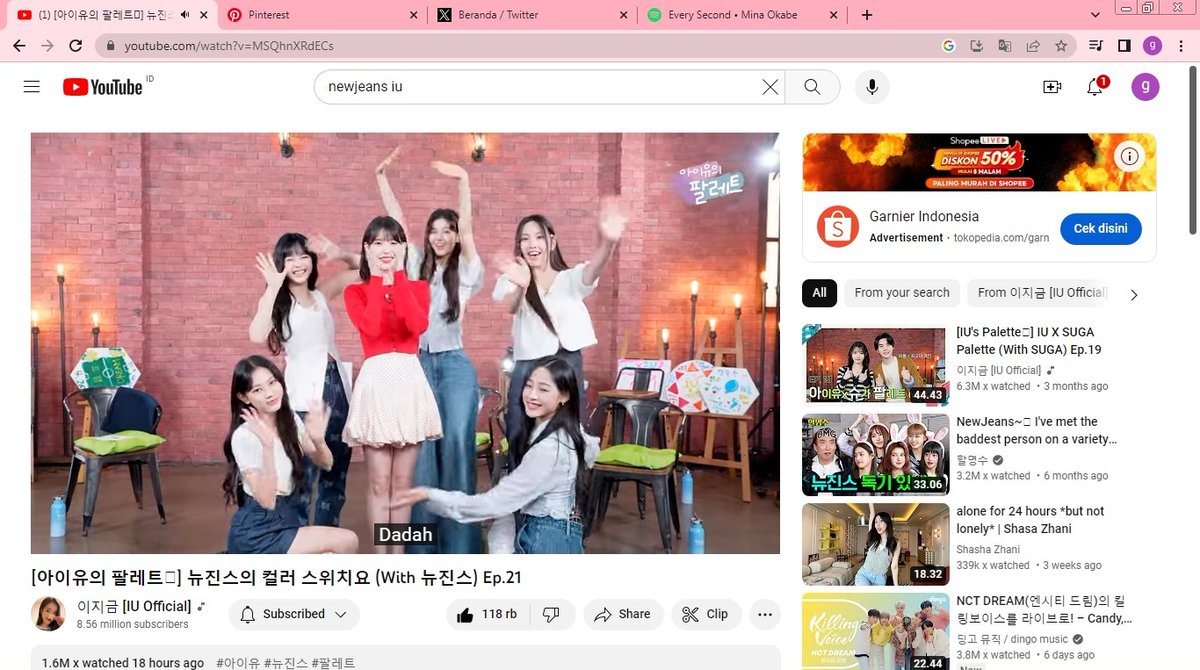The height and width of the screenshot is (670, 1200).
Task: Close the Twitter tab
Action: (x=624, y=15)
